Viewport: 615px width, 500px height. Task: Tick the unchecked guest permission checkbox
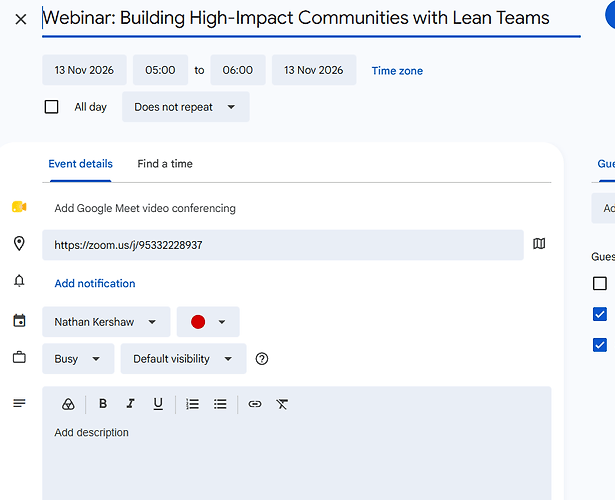600,283
